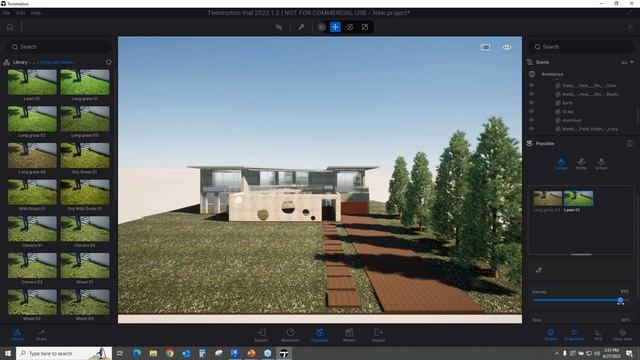Open the Home screen icon
The height and width of the screenshot is (360, 640).
(x=10, y=27)
